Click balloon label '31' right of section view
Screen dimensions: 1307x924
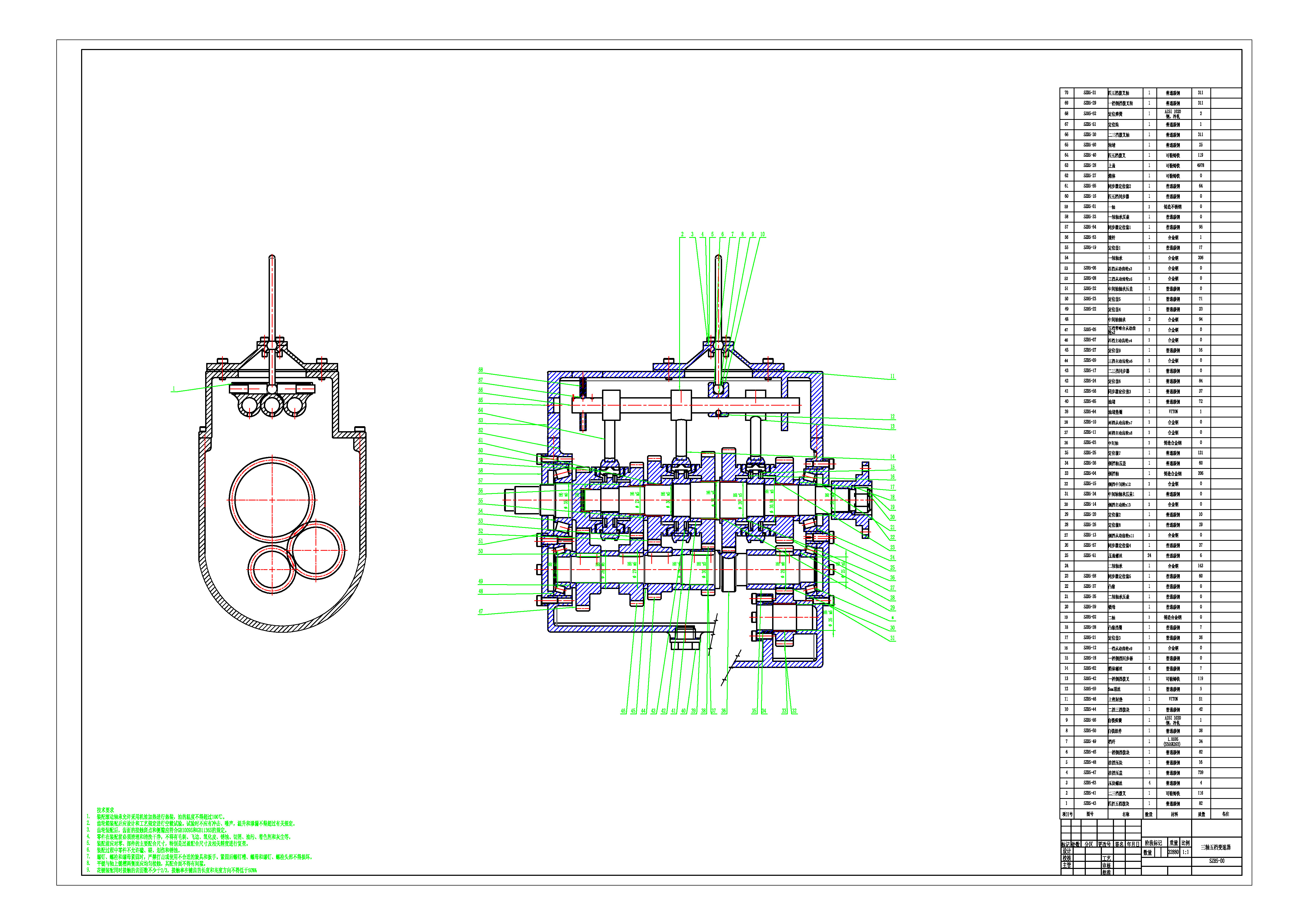click(892, 638)
